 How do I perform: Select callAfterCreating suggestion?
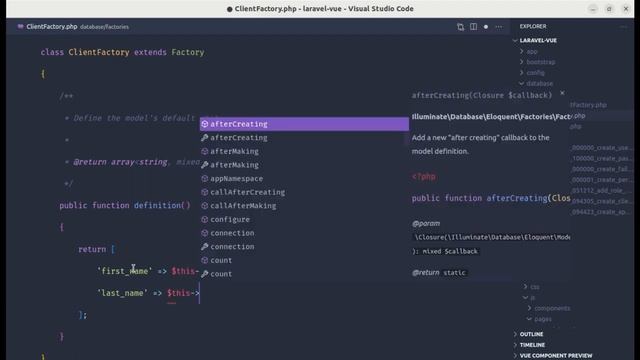304,192
